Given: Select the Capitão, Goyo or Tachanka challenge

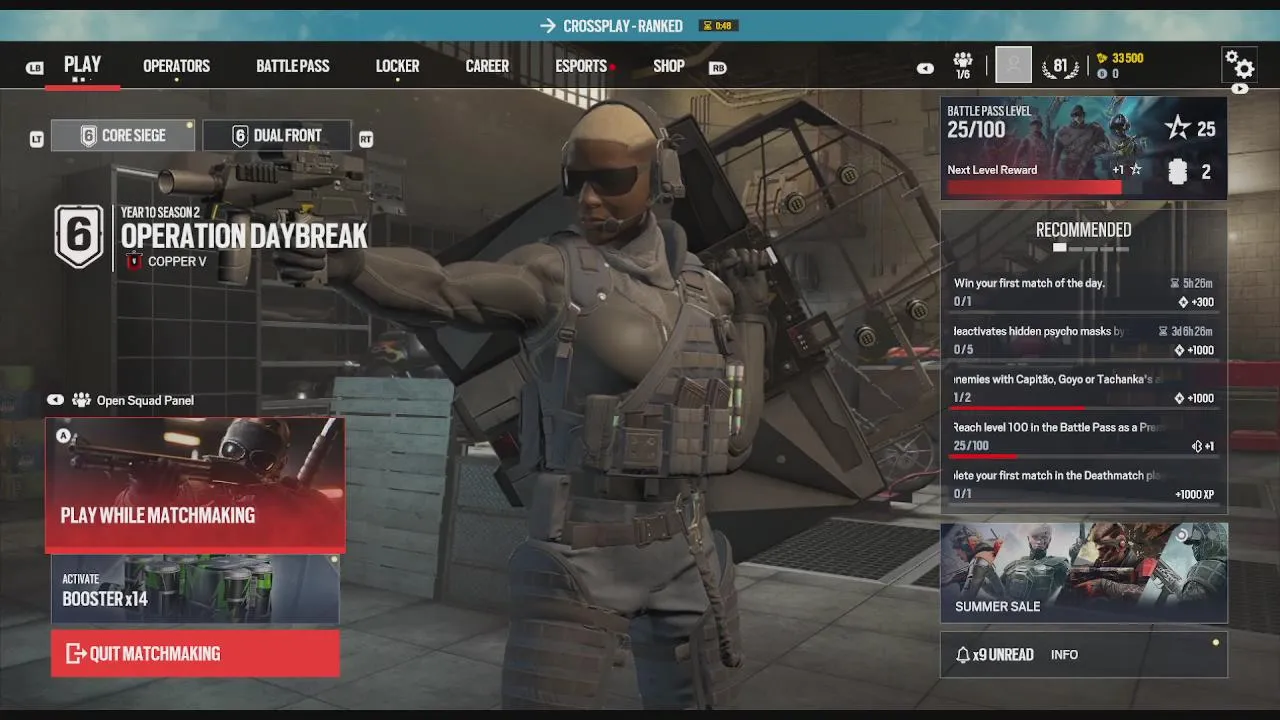Looking at the screenshot, I should [1084, 388].
